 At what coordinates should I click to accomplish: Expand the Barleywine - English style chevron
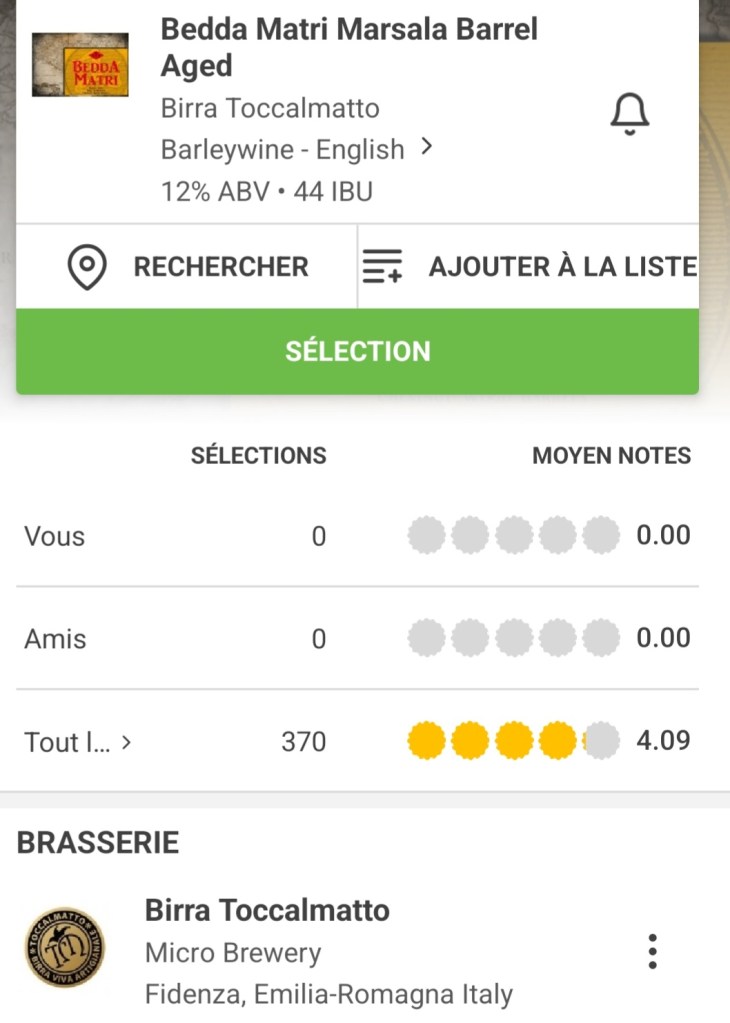point(427,147)
